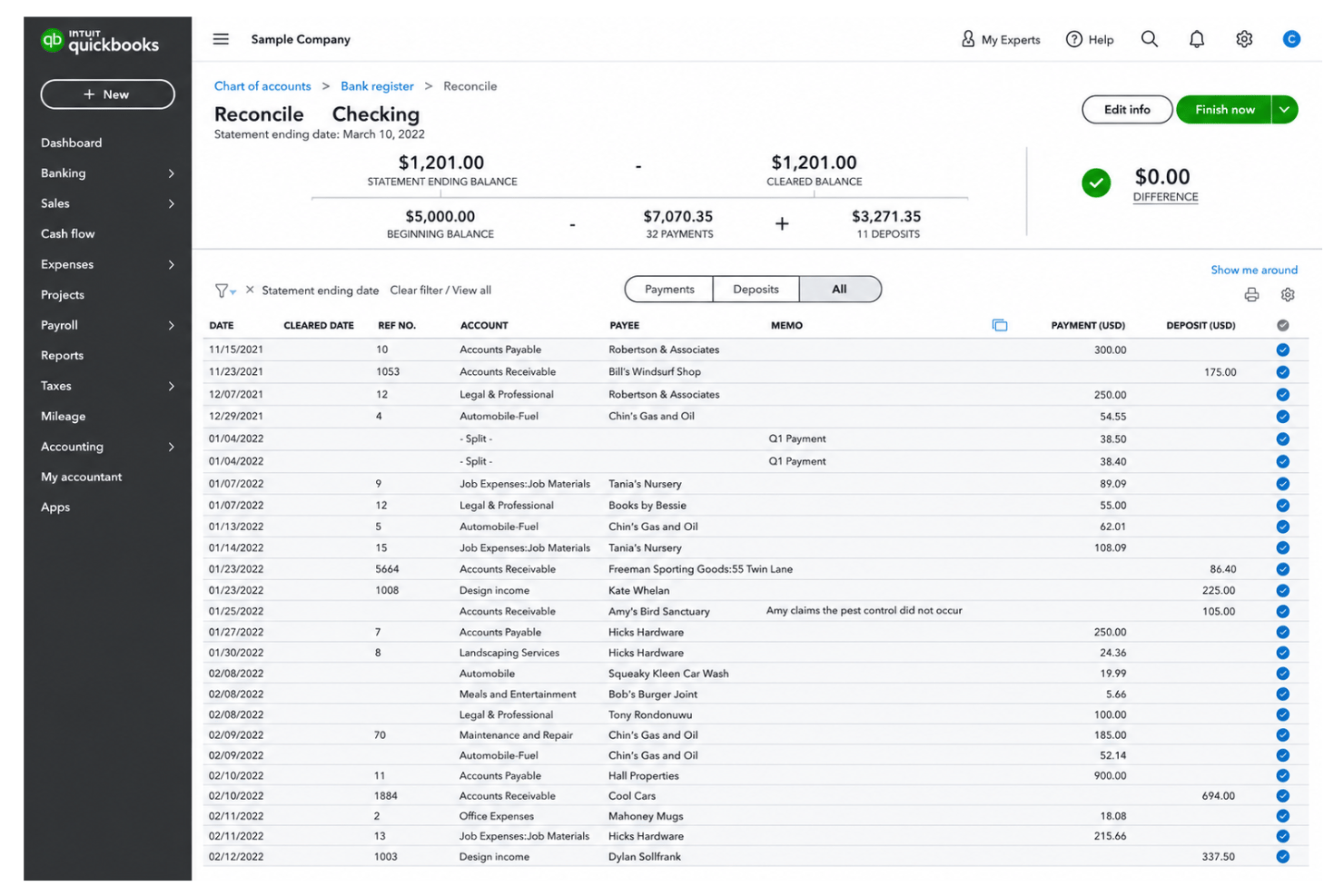Select the All tab
Viewport: 1344px width, 896px height.
pyautogui.click(x=840, y=290)
